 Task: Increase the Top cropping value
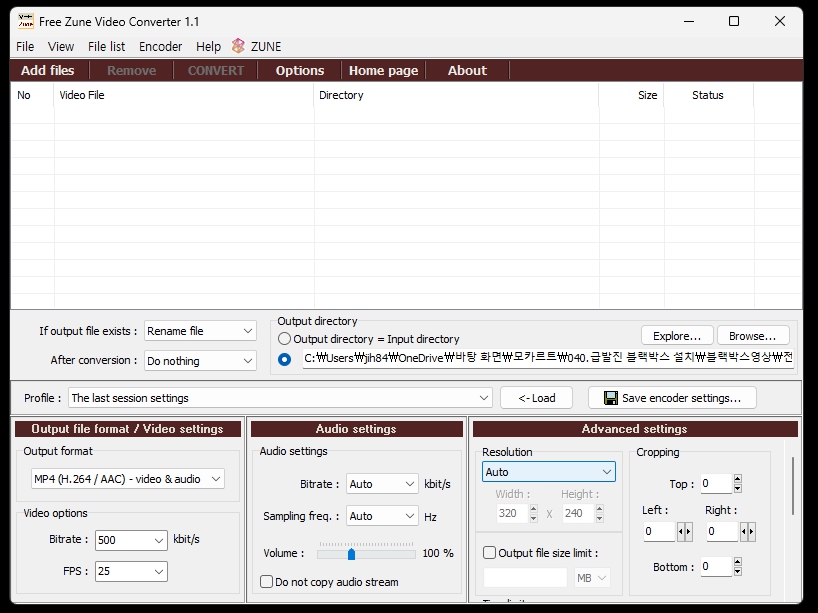(x=737, y=478)
